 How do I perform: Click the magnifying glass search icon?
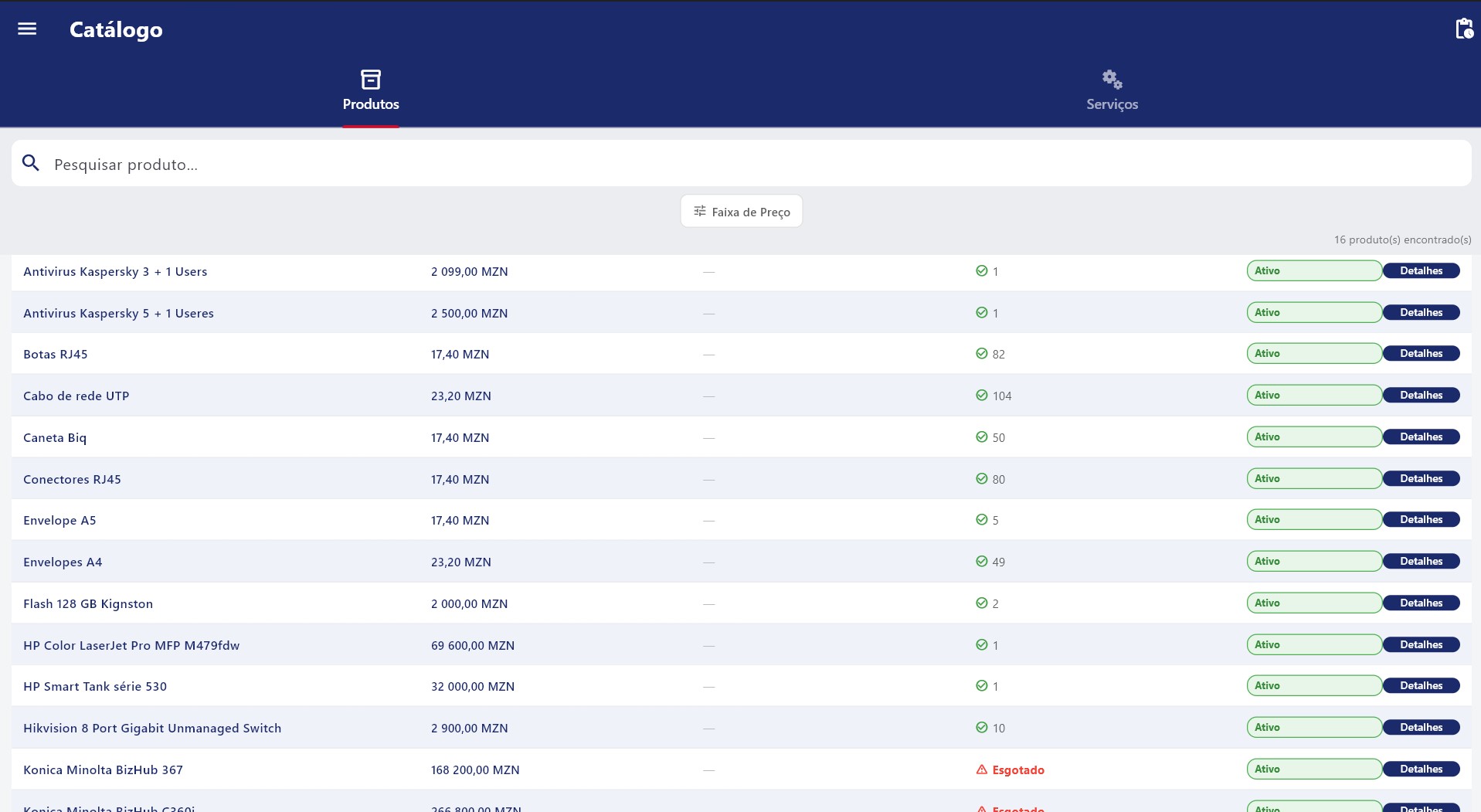[x=31, y=163]
